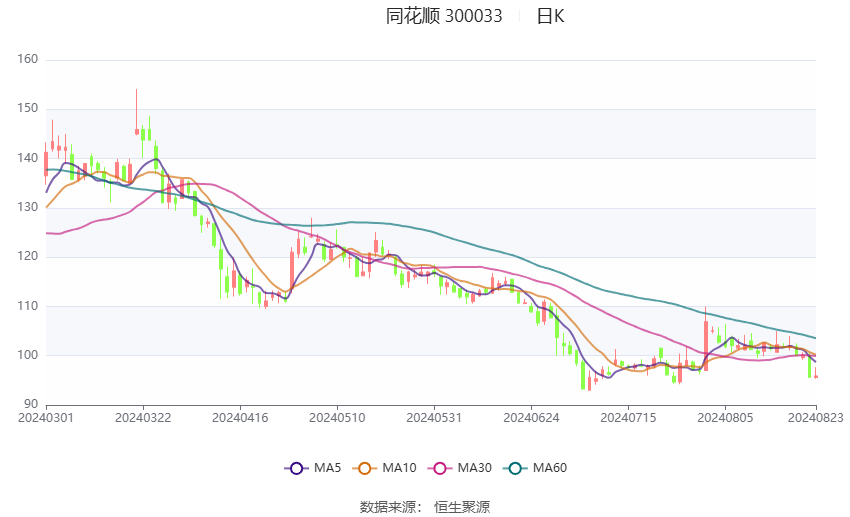The height and width of the screenshot is (517, 850).
Task: Toggle the MA10 legend marker
Action: tap(364, 468)
